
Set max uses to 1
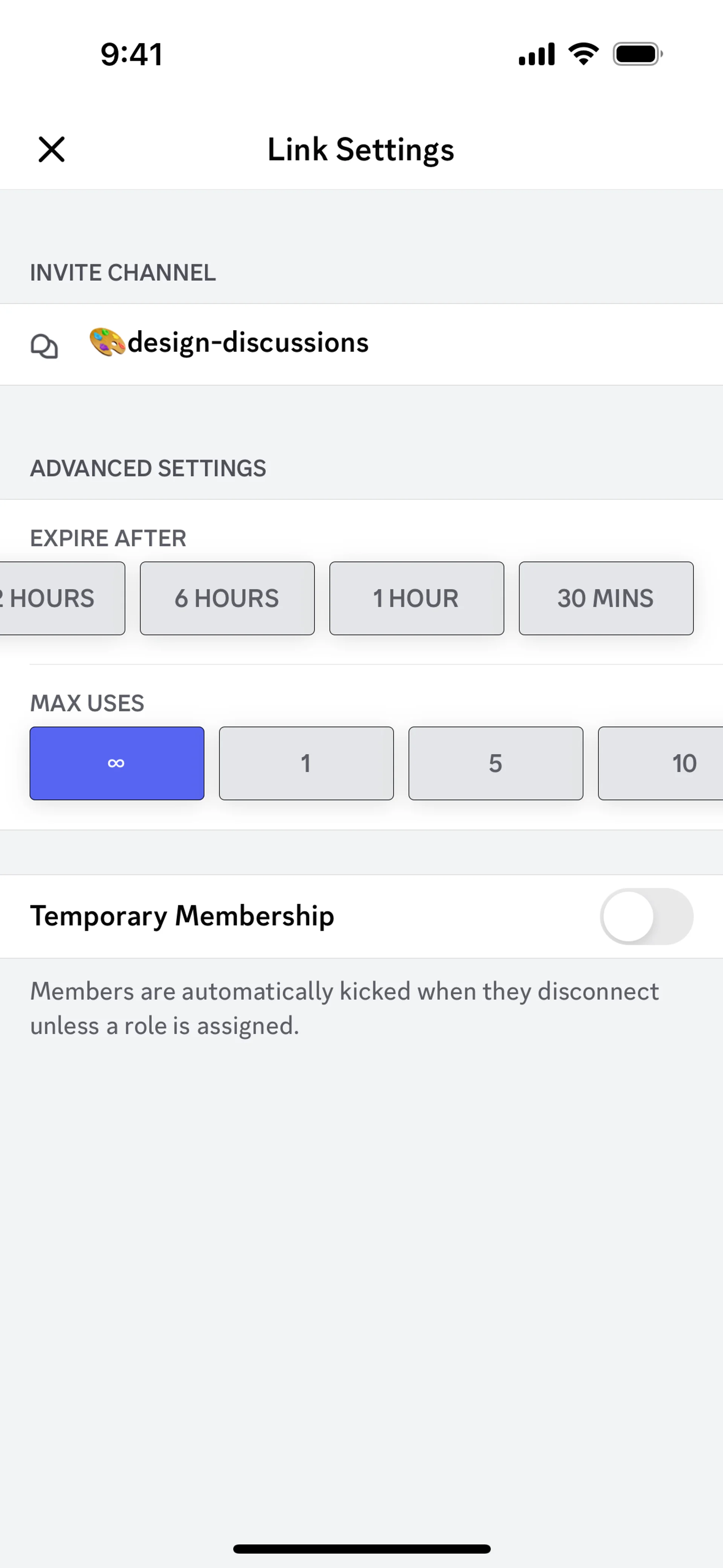(x=306, y=763)
